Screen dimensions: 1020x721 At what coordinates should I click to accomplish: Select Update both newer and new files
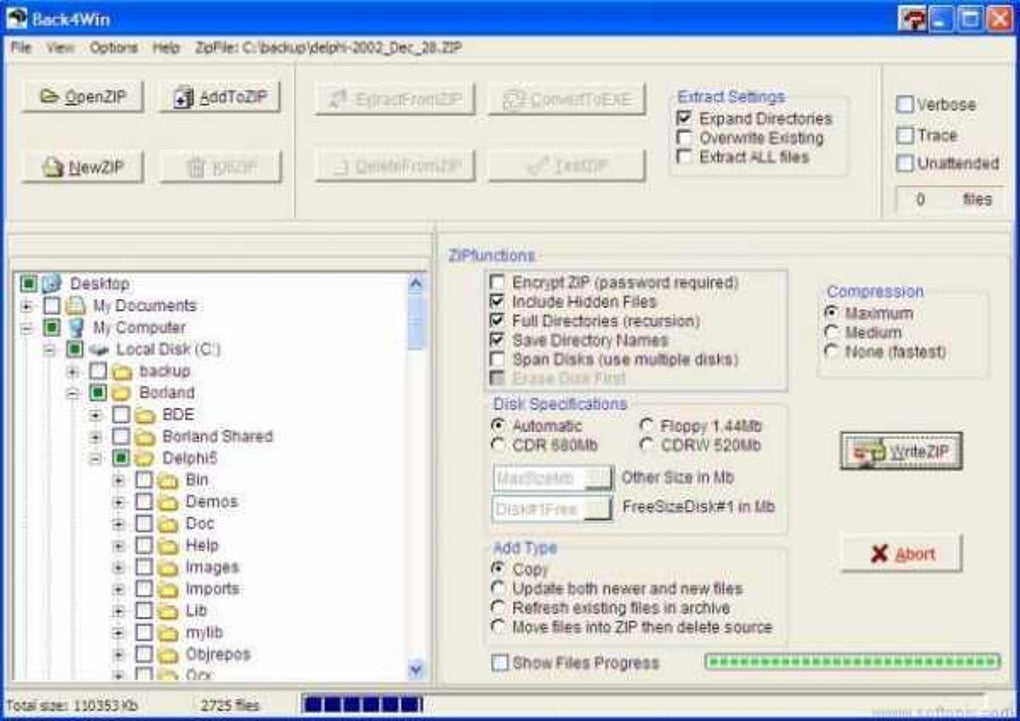pos(498,588)
